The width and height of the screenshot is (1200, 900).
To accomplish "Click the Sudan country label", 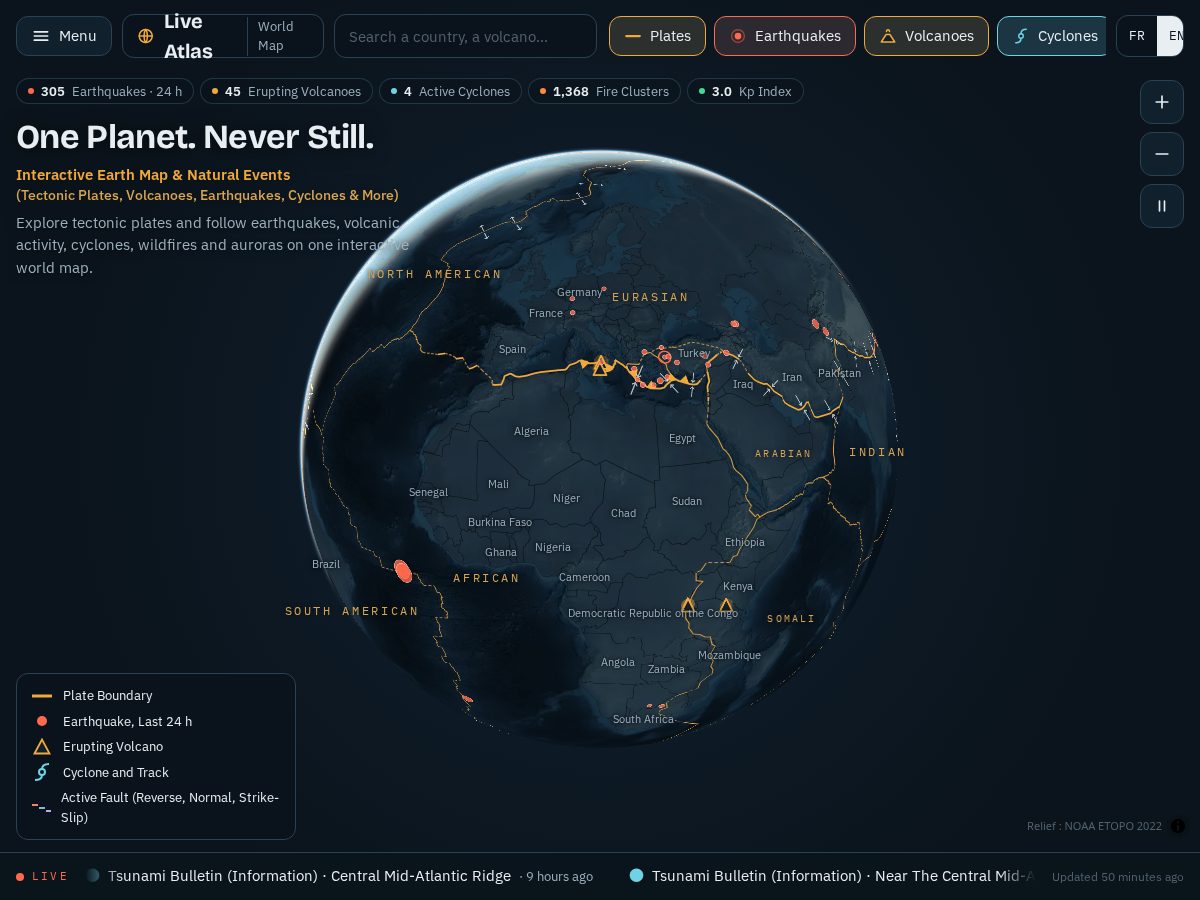I will pyautogui.click(x=687, y=501).
